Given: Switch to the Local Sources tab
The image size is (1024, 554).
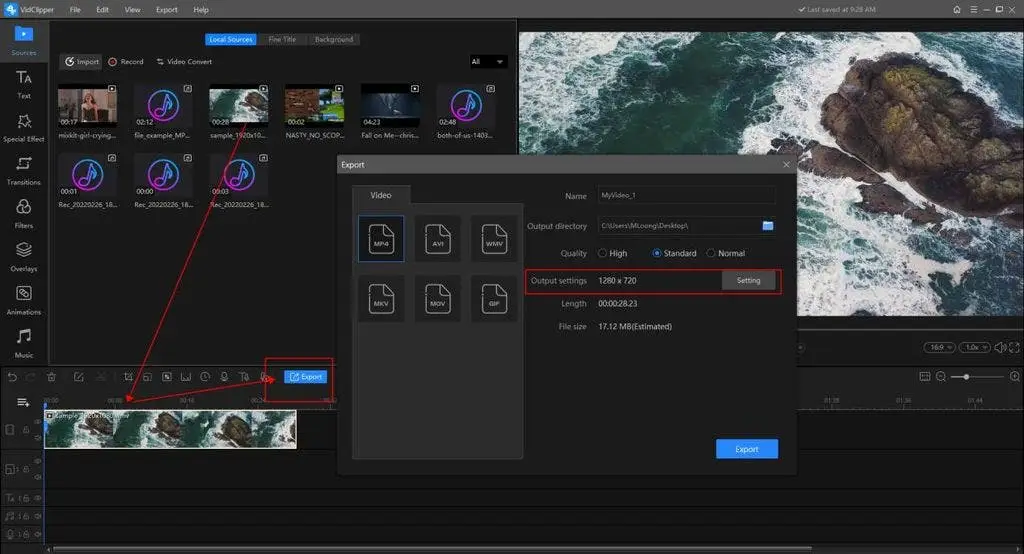Looking at the screenshot, I should click(231, 39).
